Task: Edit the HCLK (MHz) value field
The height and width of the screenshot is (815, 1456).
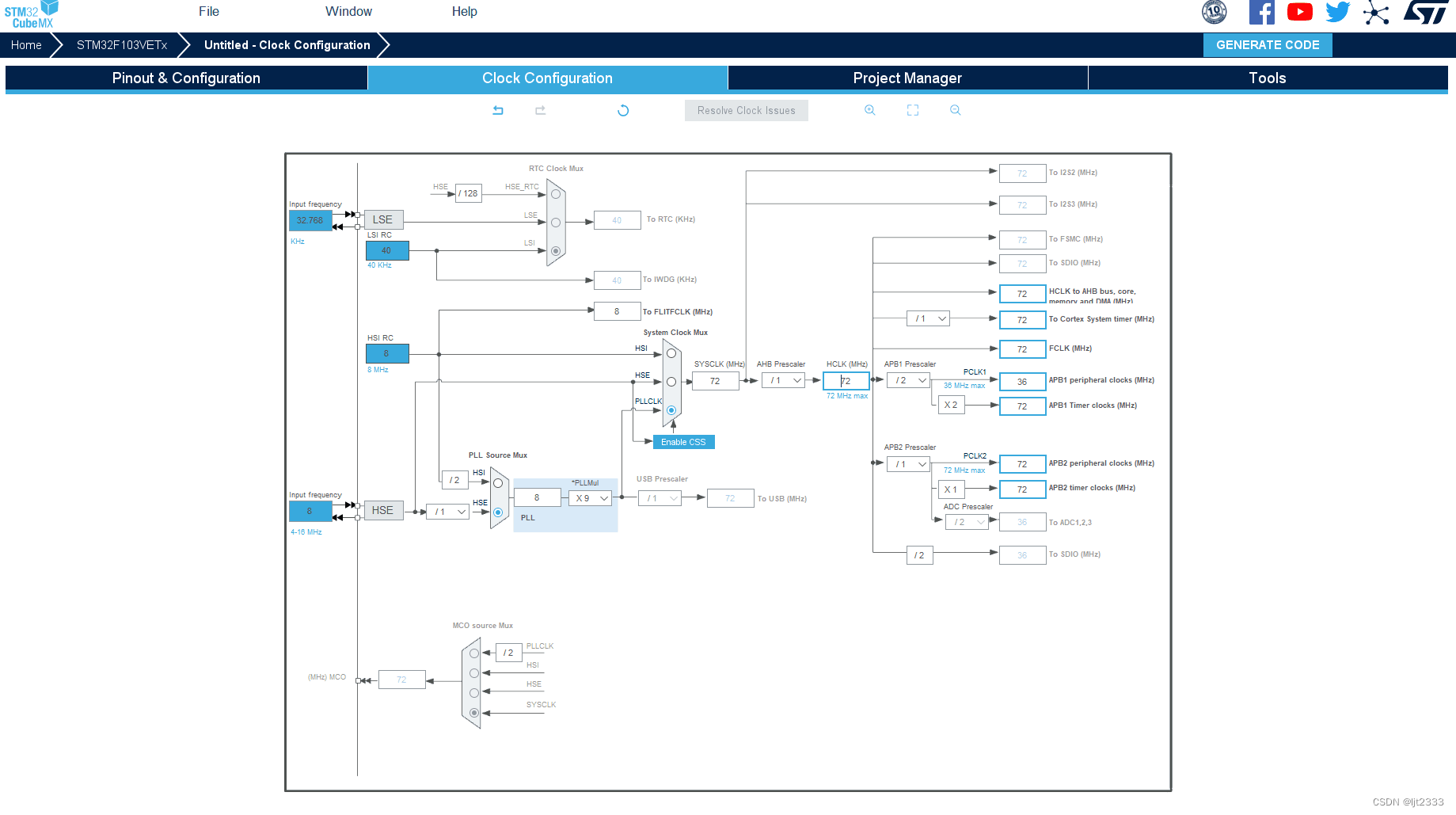Action: coord(846,381)
